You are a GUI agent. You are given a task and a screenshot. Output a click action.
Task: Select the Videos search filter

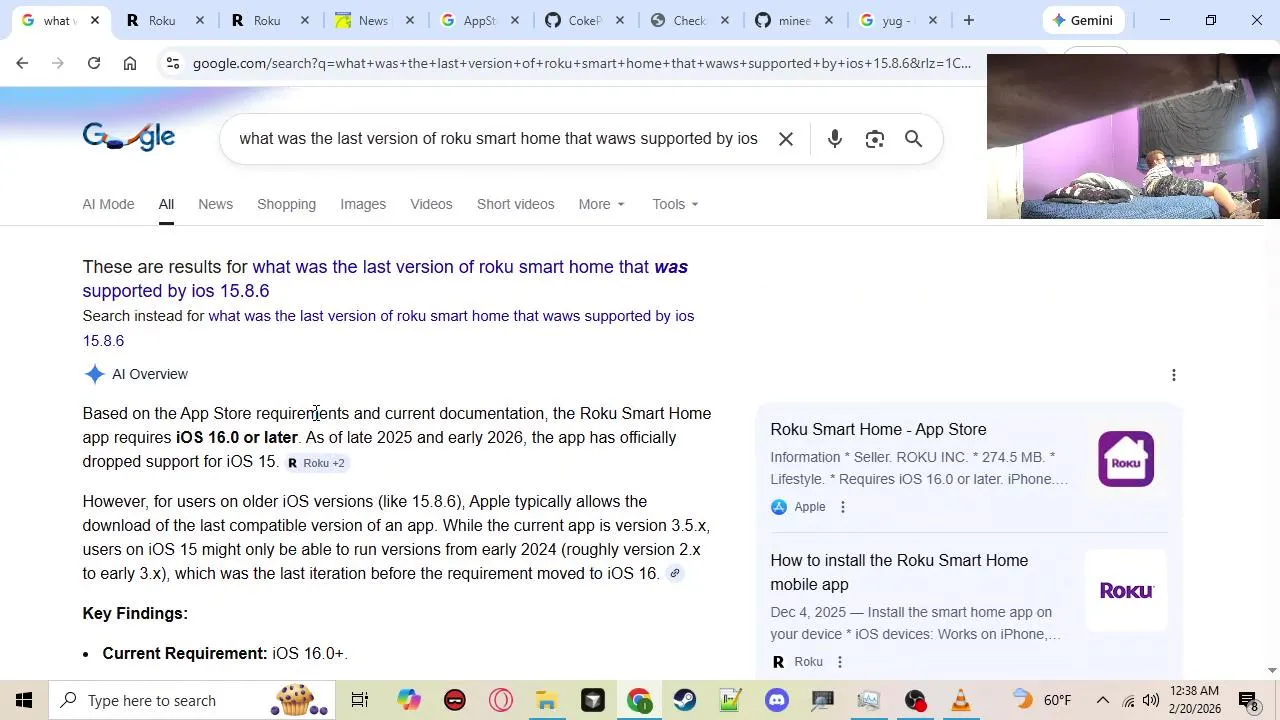431,204
